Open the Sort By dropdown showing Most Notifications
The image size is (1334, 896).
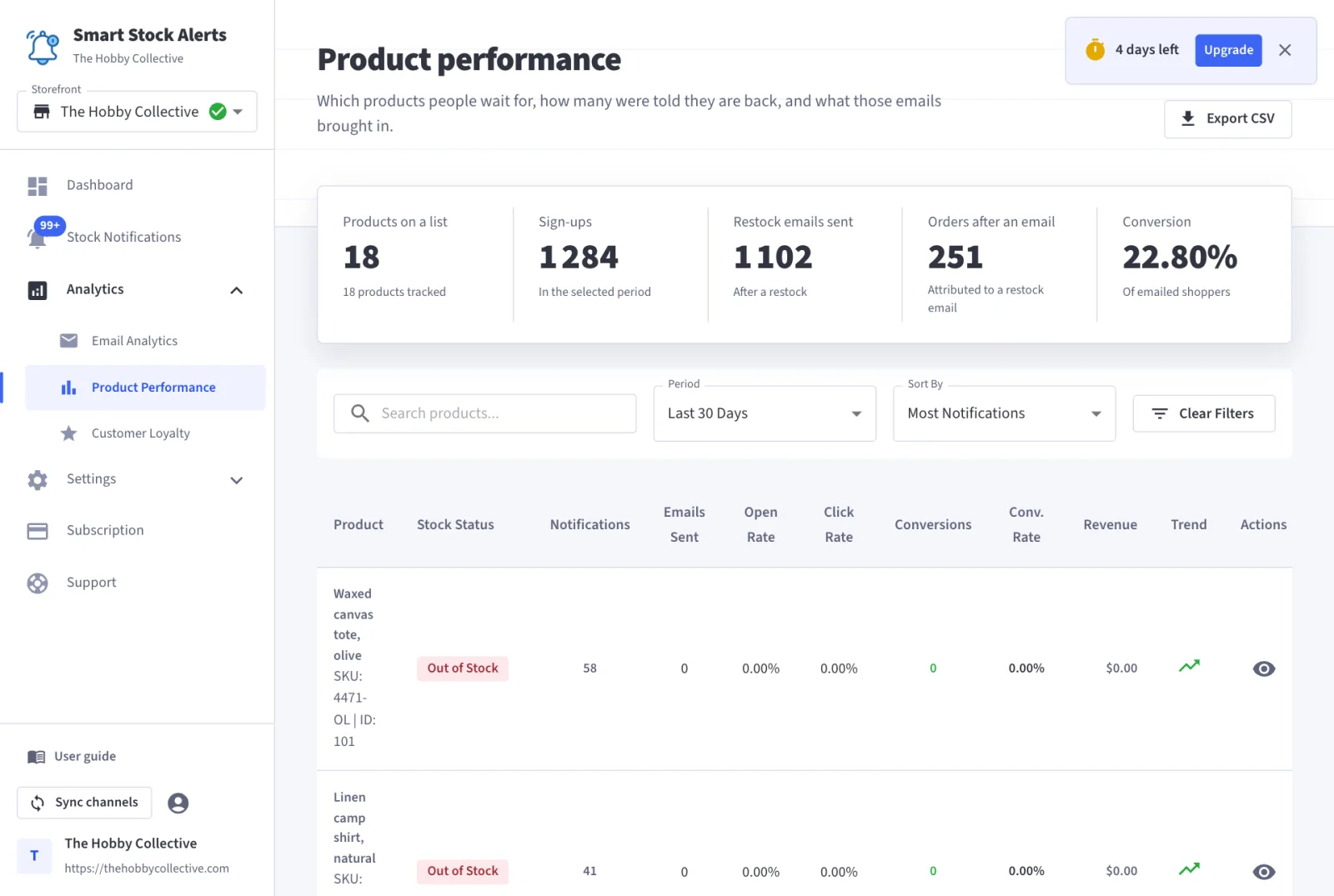1004,413
